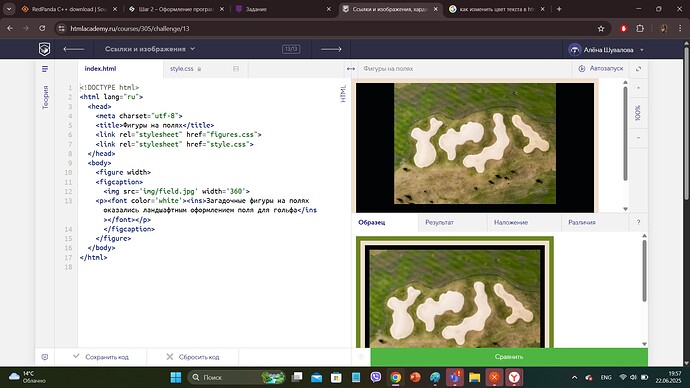The height and width of the screenshot is (388, 690).
Task: Open help question mark in compare panel
Action: pos(639,223)
